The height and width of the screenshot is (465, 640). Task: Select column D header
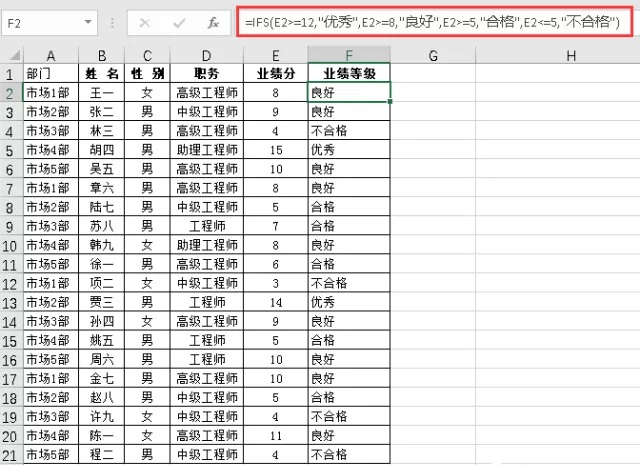pos(207,56)
